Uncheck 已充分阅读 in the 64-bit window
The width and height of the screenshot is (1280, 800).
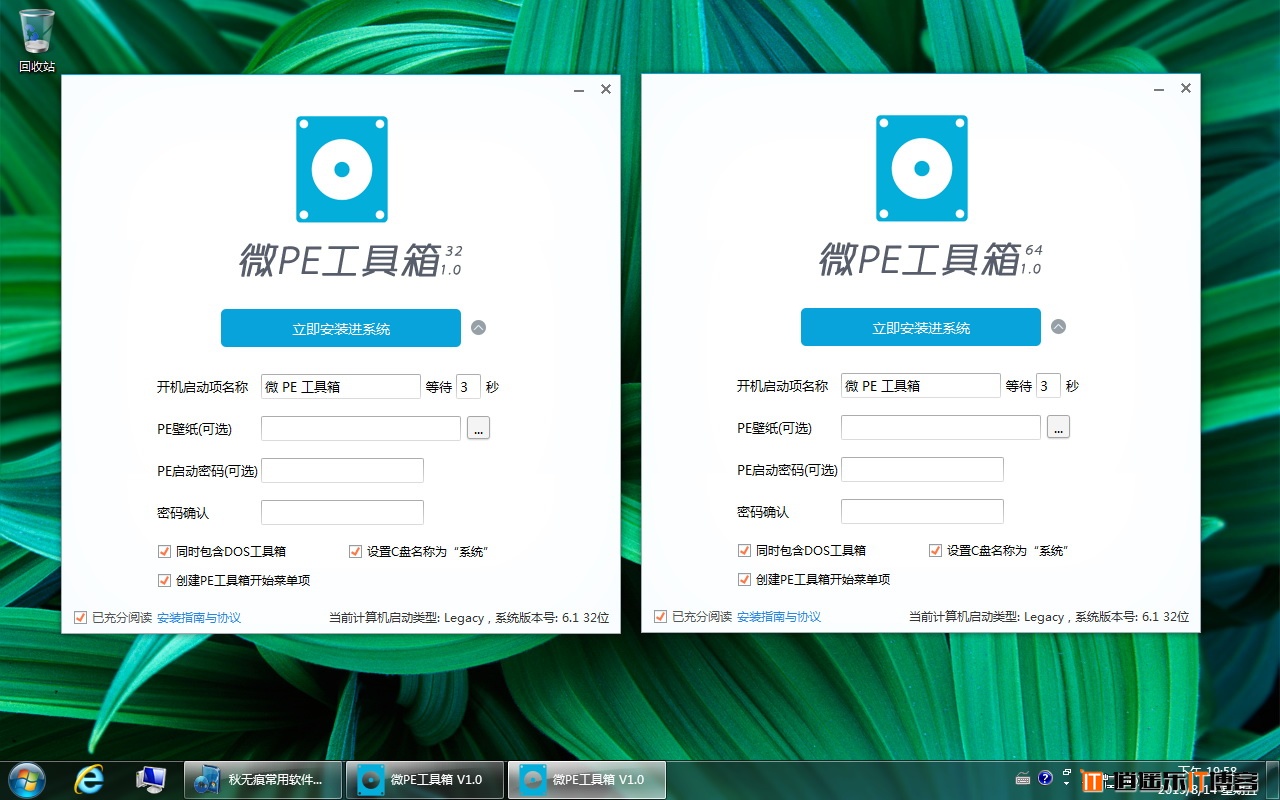tap(661, 617)
